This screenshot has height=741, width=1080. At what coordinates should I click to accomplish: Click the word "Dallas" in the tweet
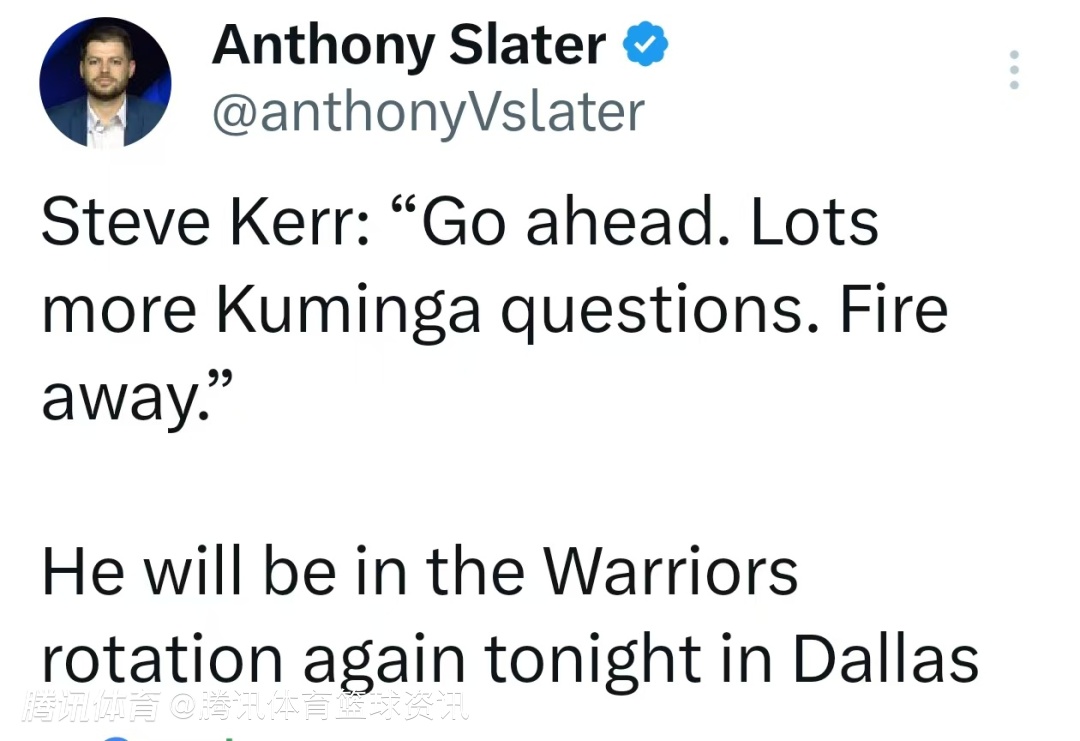[885, 660]
